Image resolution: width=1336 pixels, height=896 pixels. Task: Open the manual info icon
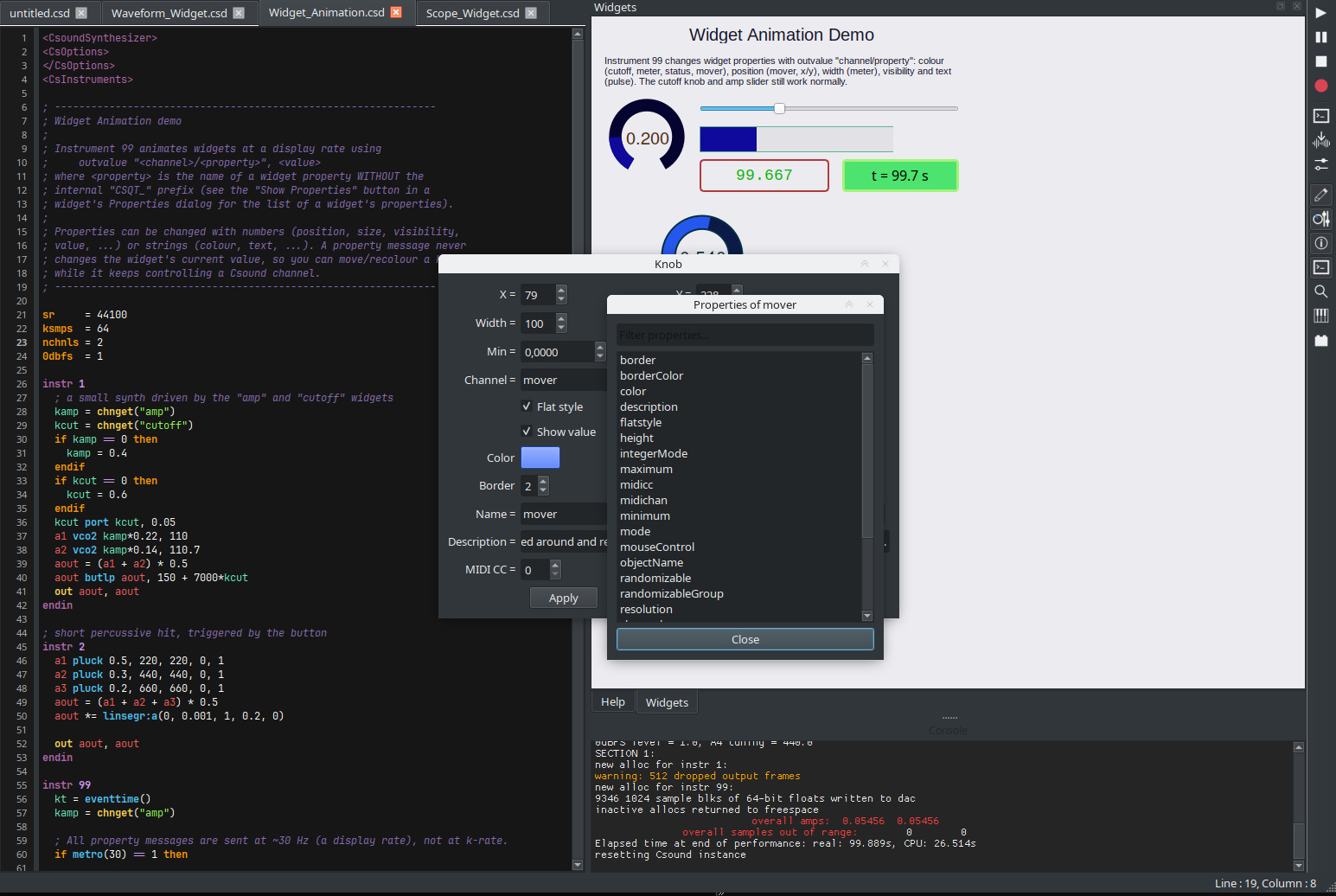[1320, 243]
